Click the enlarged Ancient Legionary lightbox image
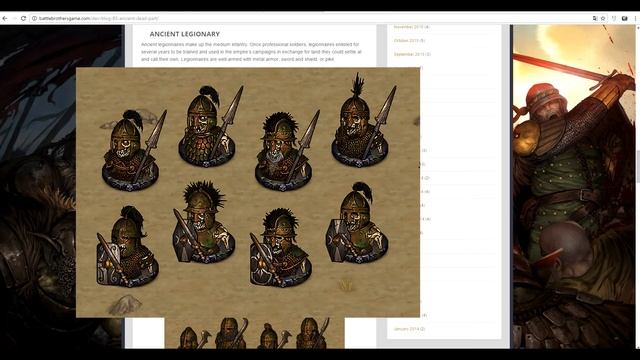The width and height of the screenshot is (640, 360). (x=248, y=192)
